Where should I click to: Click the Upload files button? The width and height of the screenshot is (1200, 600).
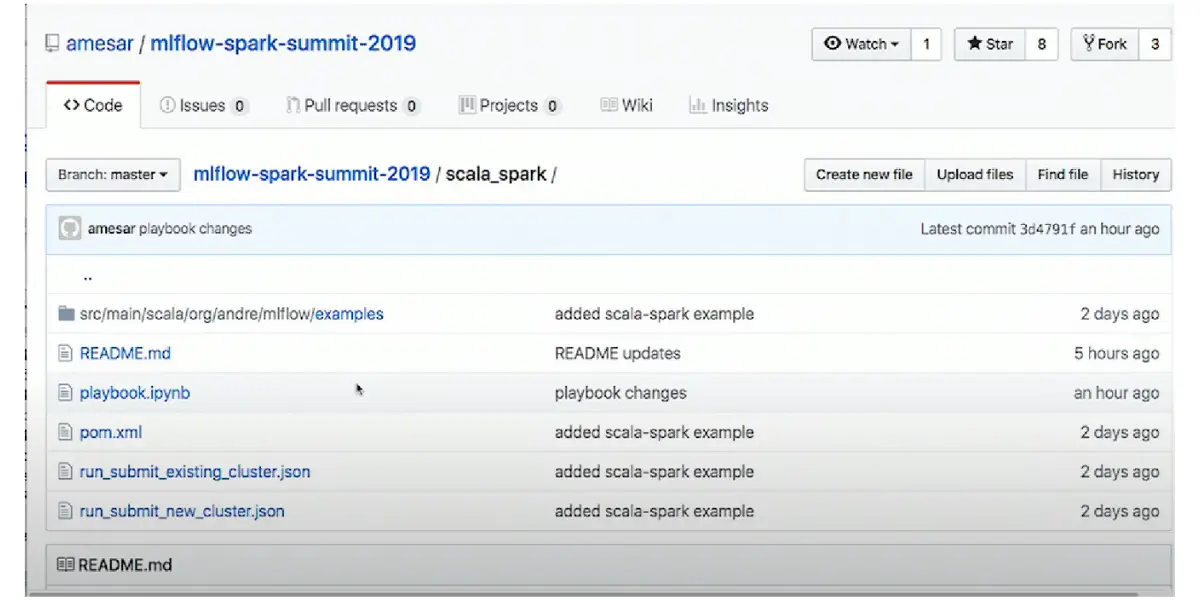974,174
